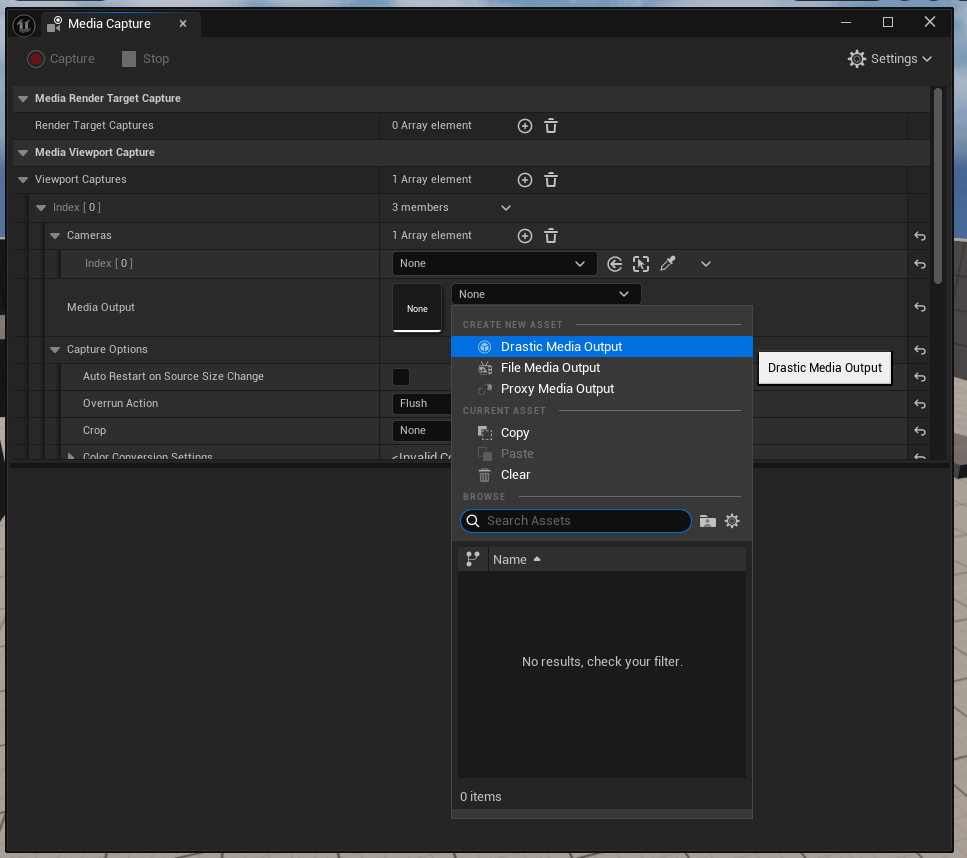Reset Capture Options to default
Image resolution: width=967 pixels, height=858 pixels.
tap(920, 350)
